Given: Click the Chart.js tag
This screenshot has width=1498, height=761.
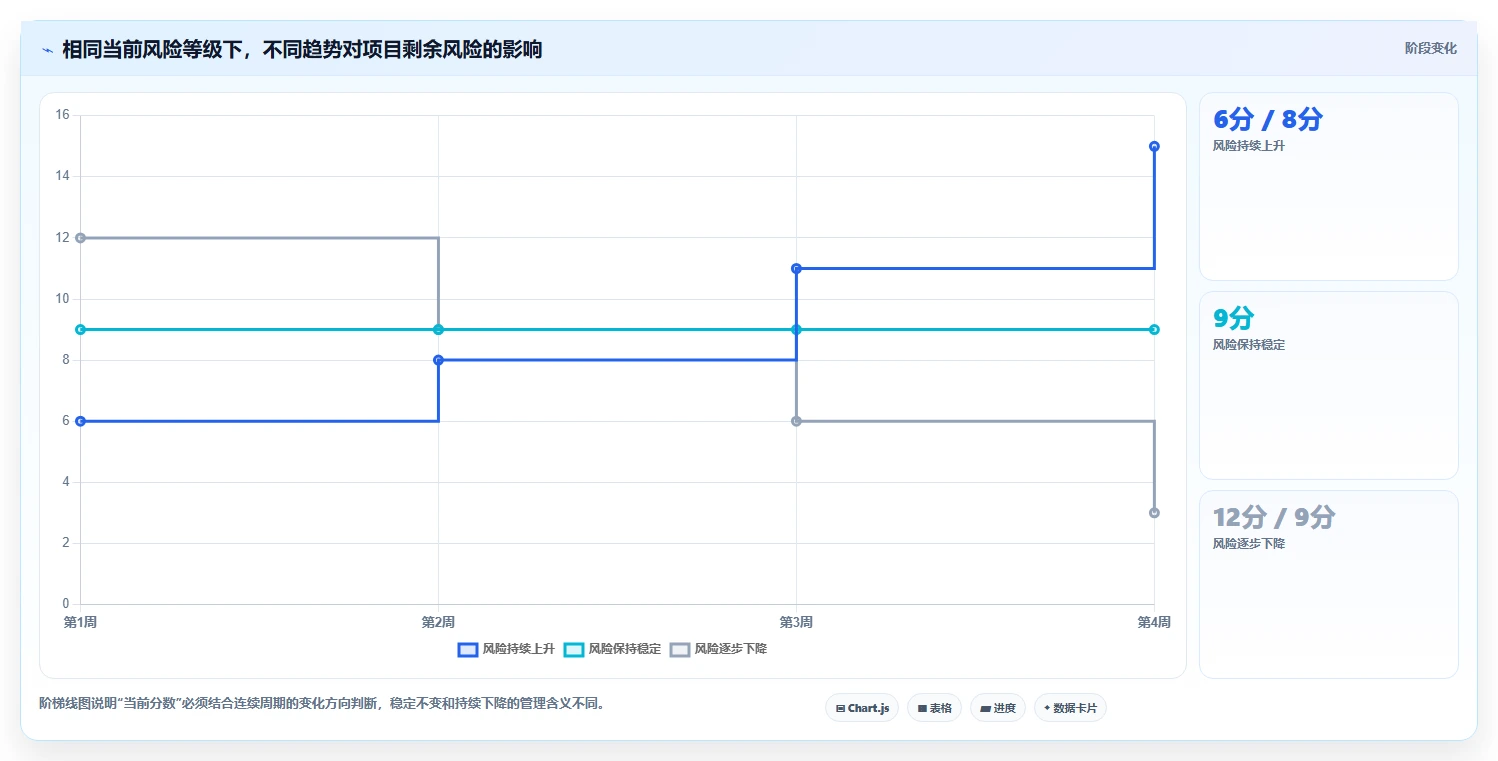Looking at the screenshot, I should (x=862, y=708).
